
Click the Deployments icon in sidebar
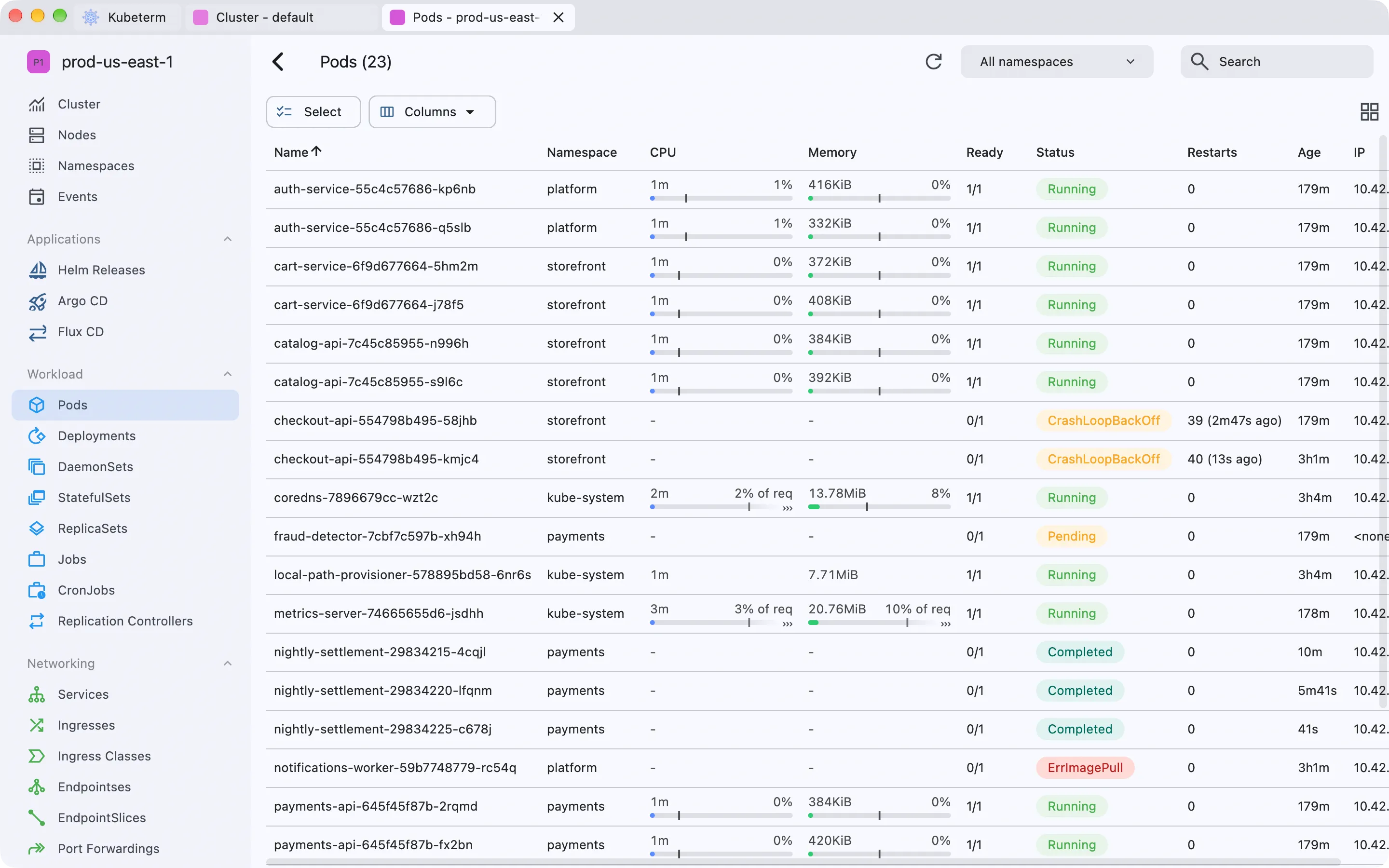point(37,436)
